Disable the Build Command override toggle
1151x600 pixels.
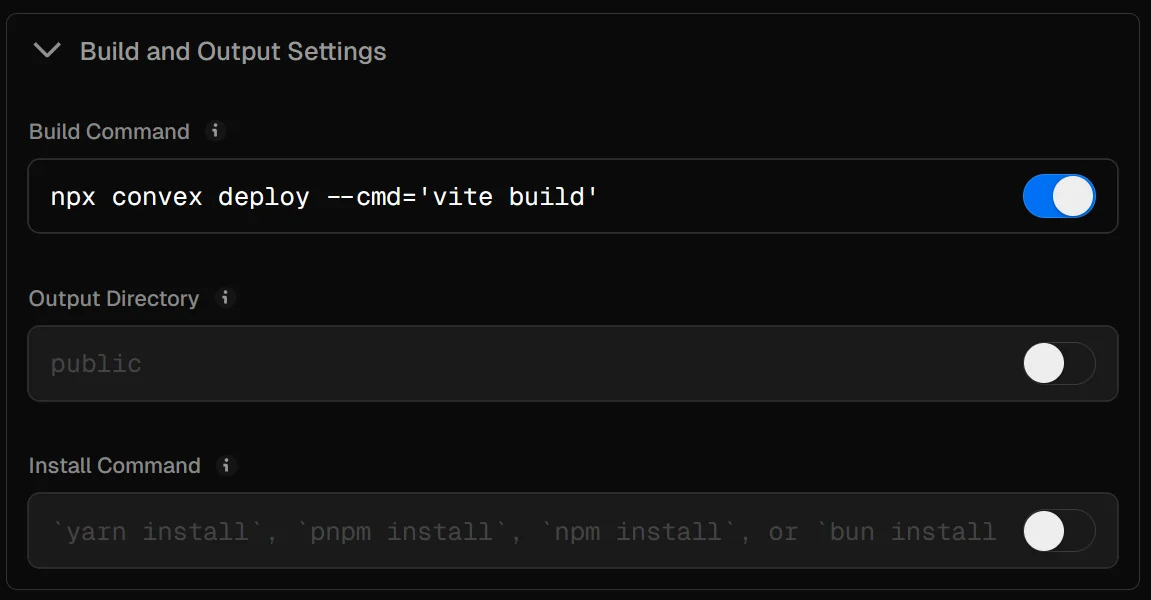1059,196
